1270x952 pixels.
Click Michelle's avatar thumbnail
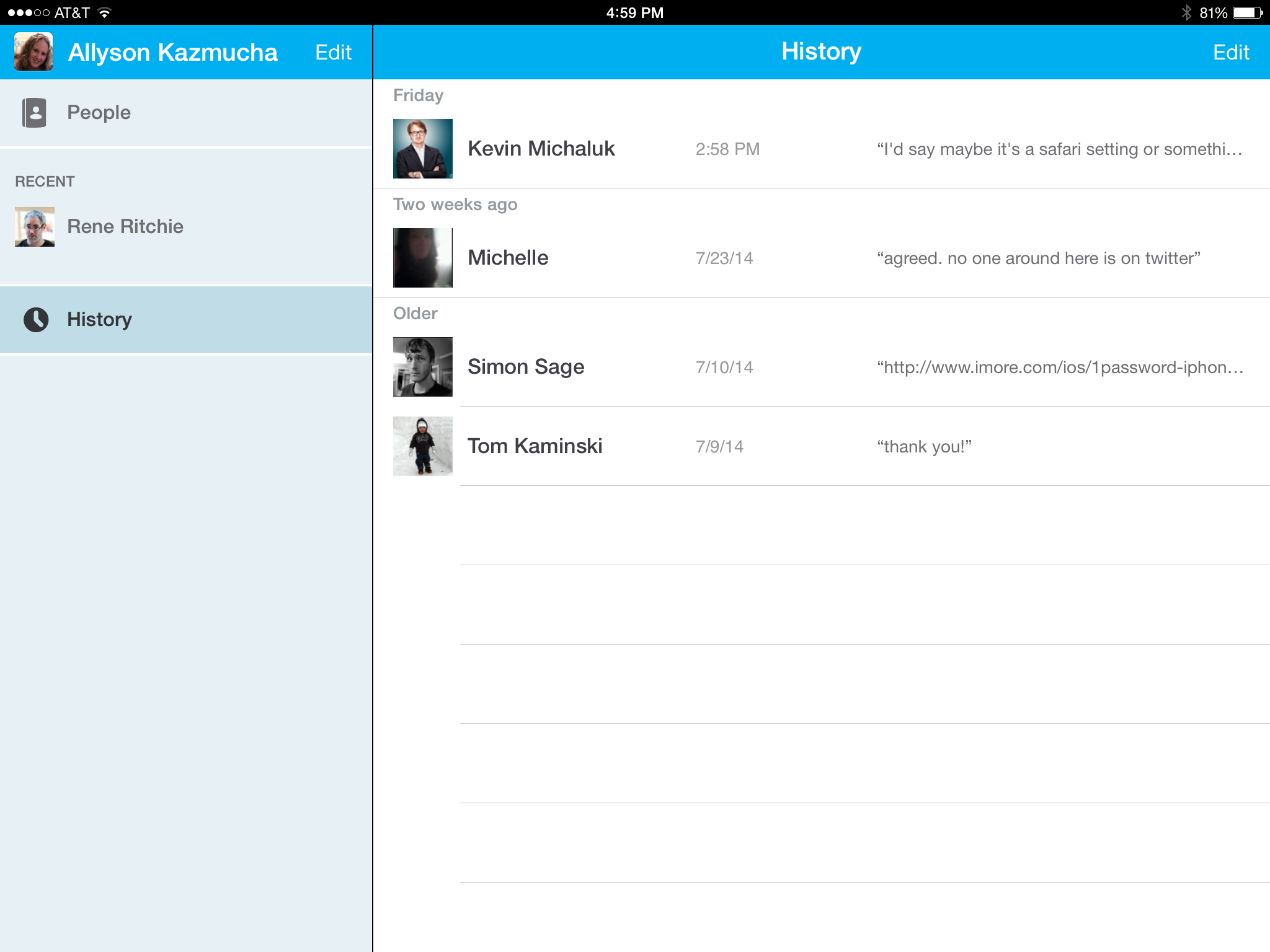(x=422, y=258)
